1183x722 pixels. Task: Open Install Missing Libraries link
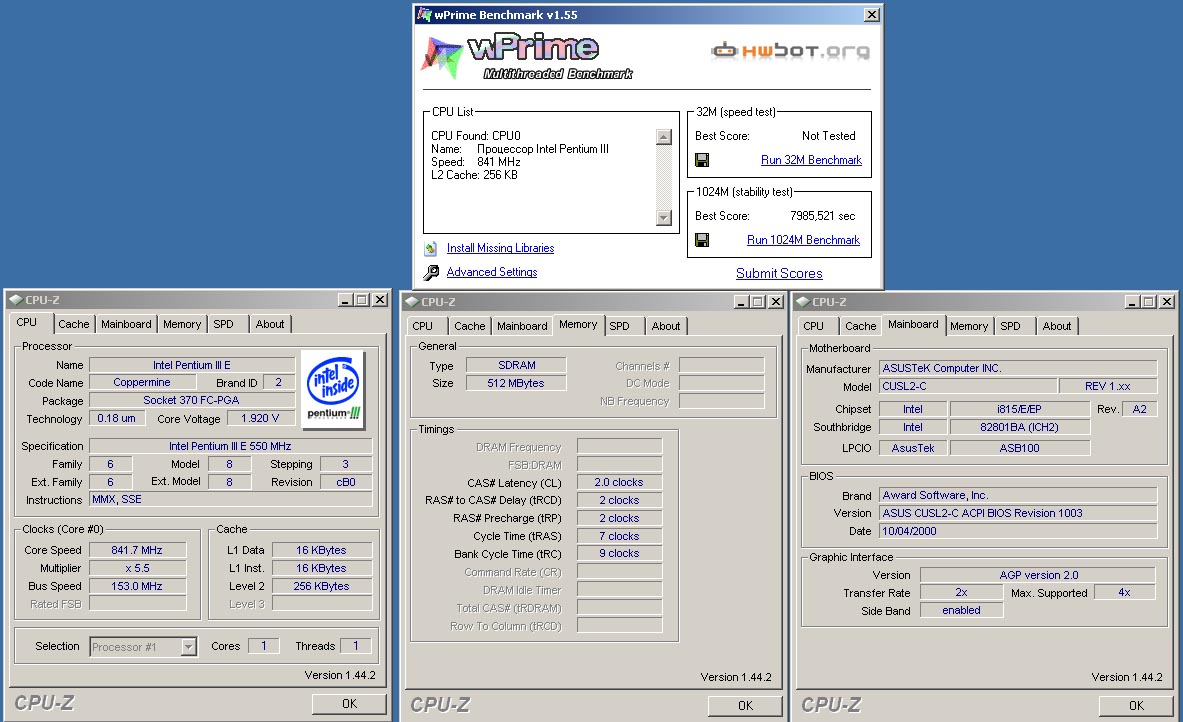[500, 248]
